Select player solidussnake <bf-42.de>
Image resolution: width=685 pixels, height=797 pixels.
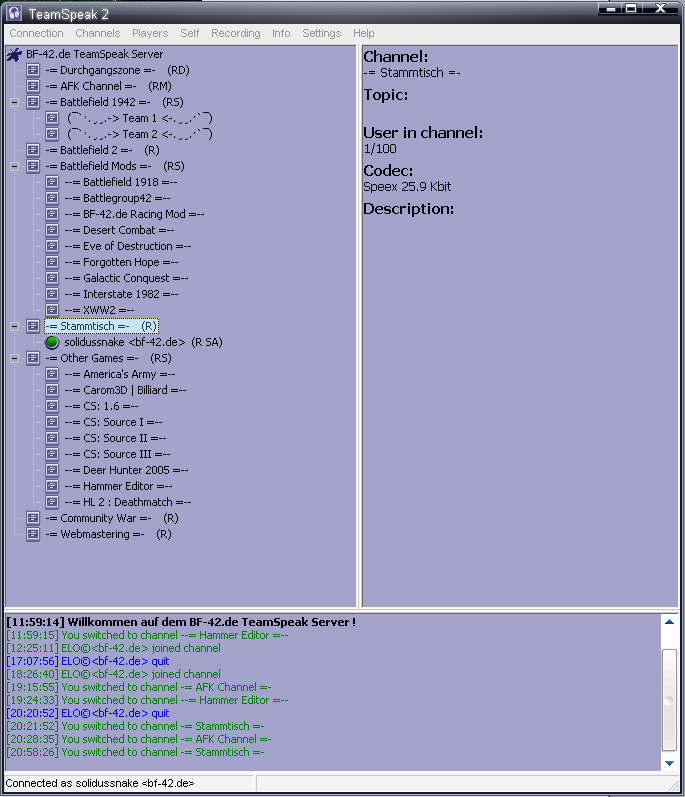[143, 342]
